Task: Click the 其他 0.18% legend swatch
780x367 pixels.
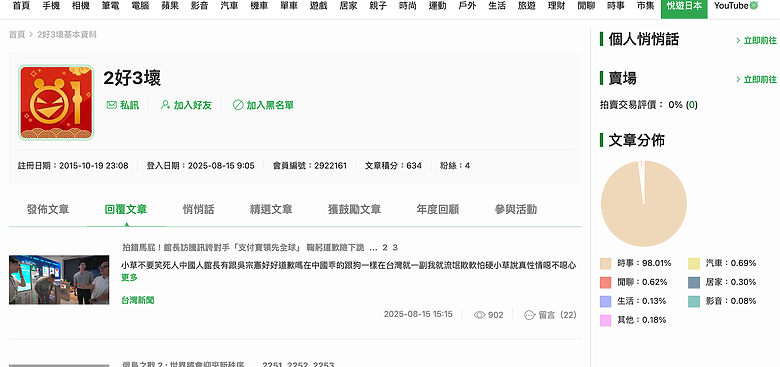Action: (x=605, y=320)
